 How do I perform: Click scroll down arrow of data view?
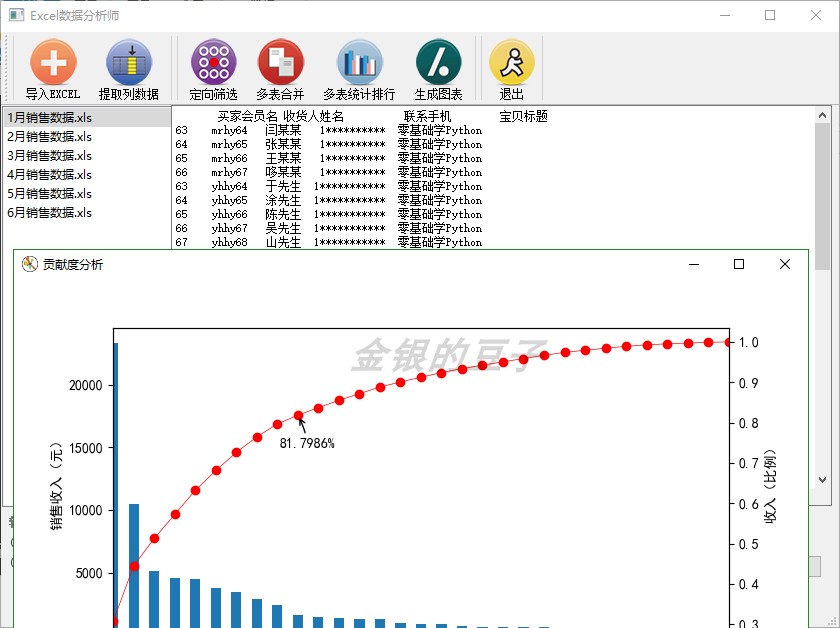[x=822, y=480]
